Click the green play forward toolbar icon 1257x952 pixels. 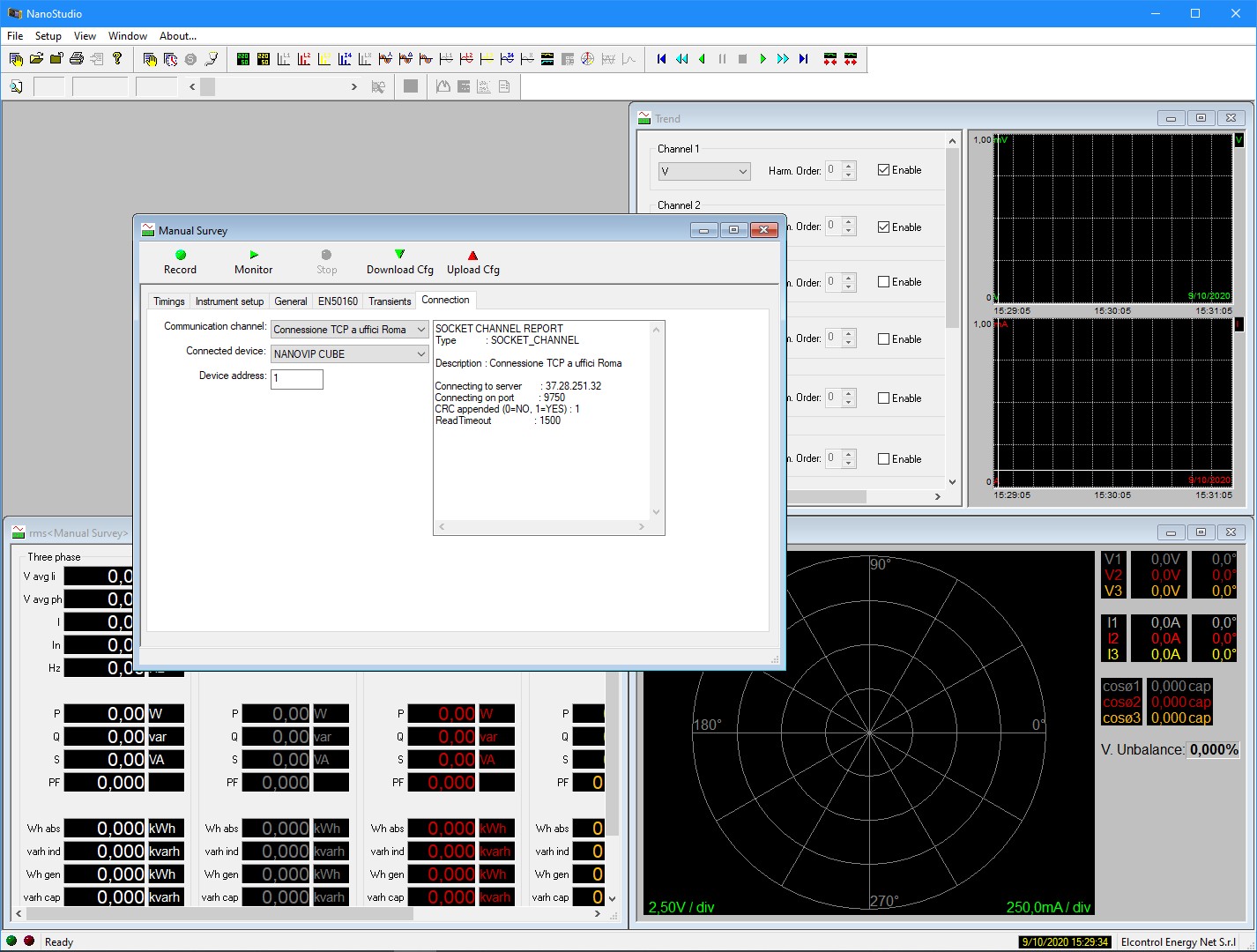point(762,59)
